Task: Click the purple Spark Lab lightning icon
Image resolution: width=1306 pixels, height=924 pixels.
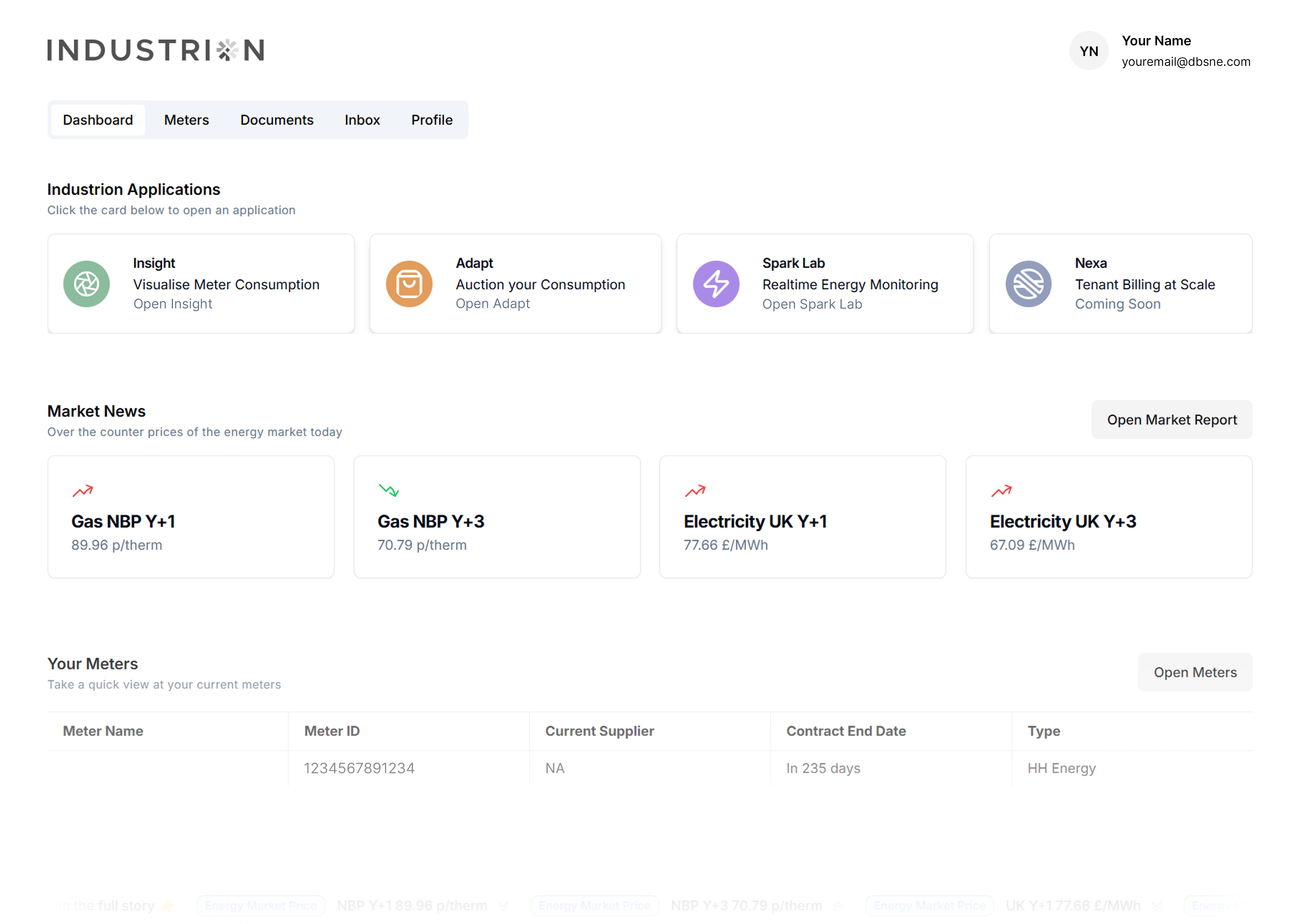Action: [716, 284]
